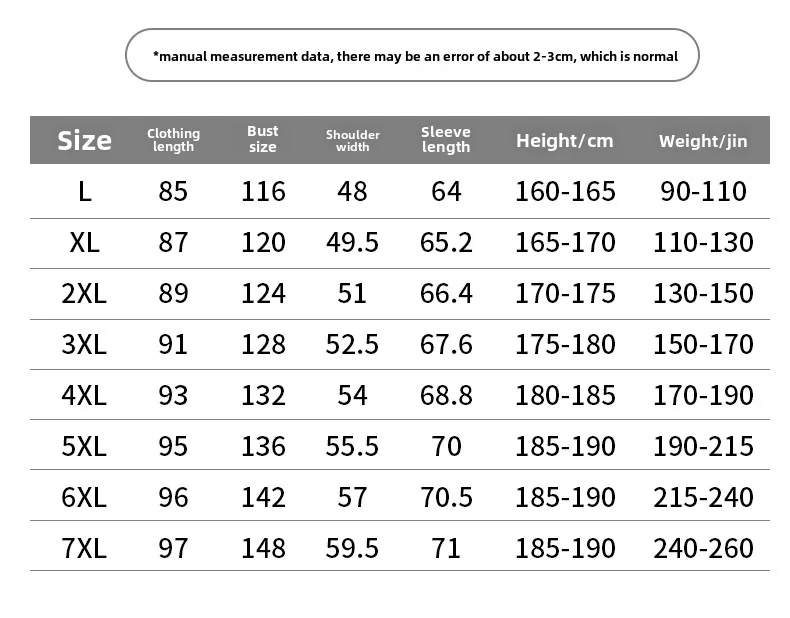790x618 pixels.
Task: Select the 6XL size label
Action: coord(84,497)
